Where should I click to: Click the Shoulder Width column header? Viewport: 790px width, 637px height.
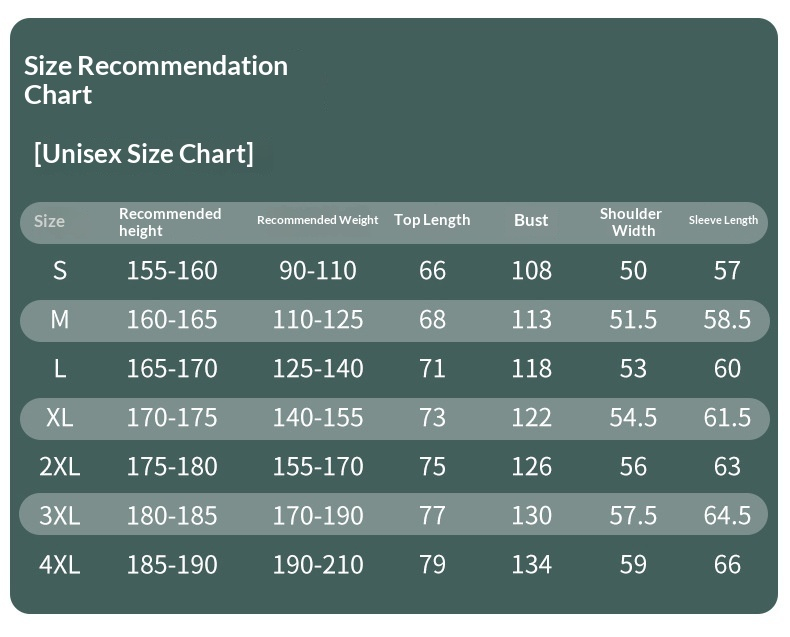click(x=631, y=222)
